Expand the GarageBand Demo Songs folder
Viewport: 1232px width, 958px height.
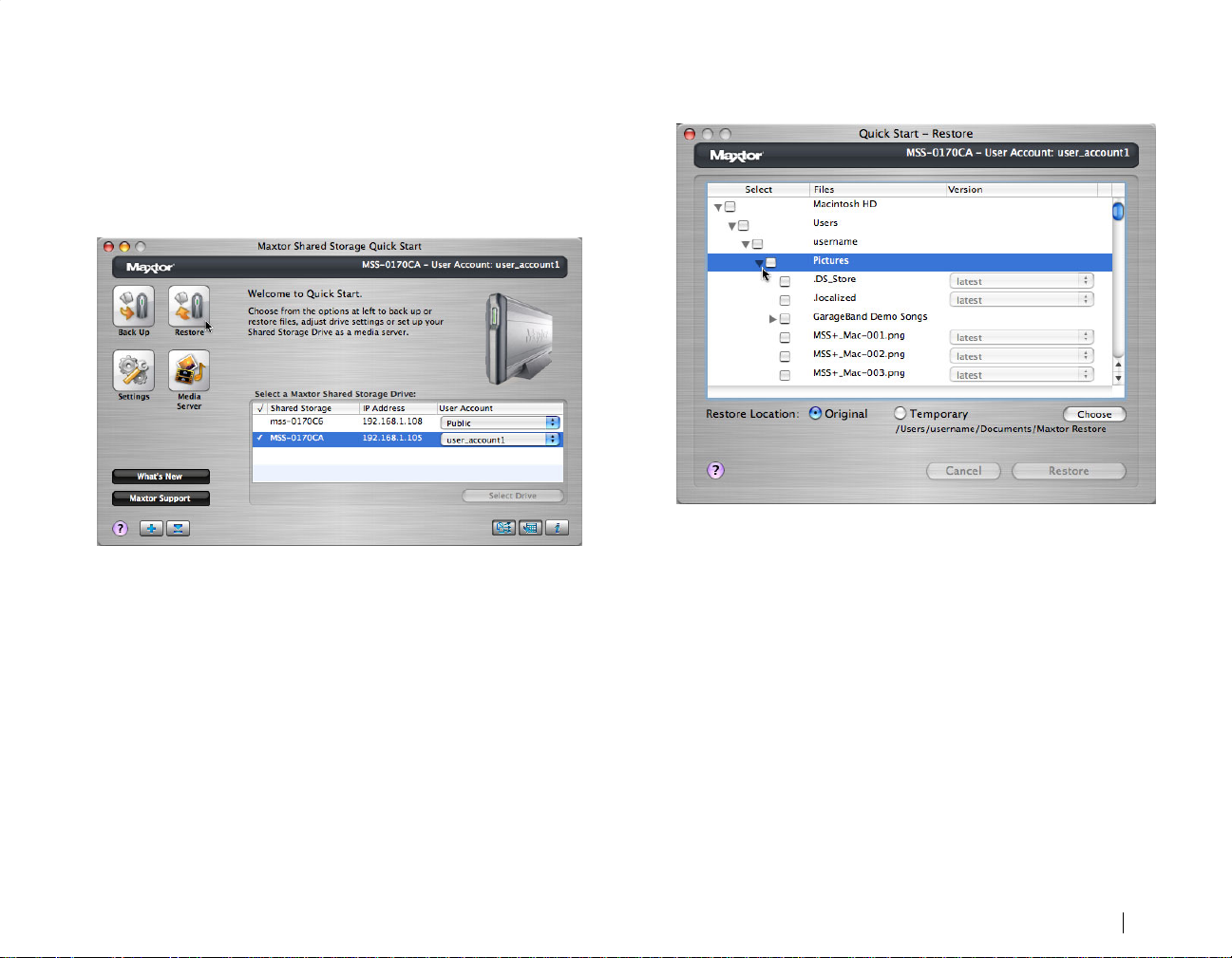click(773, 319)
